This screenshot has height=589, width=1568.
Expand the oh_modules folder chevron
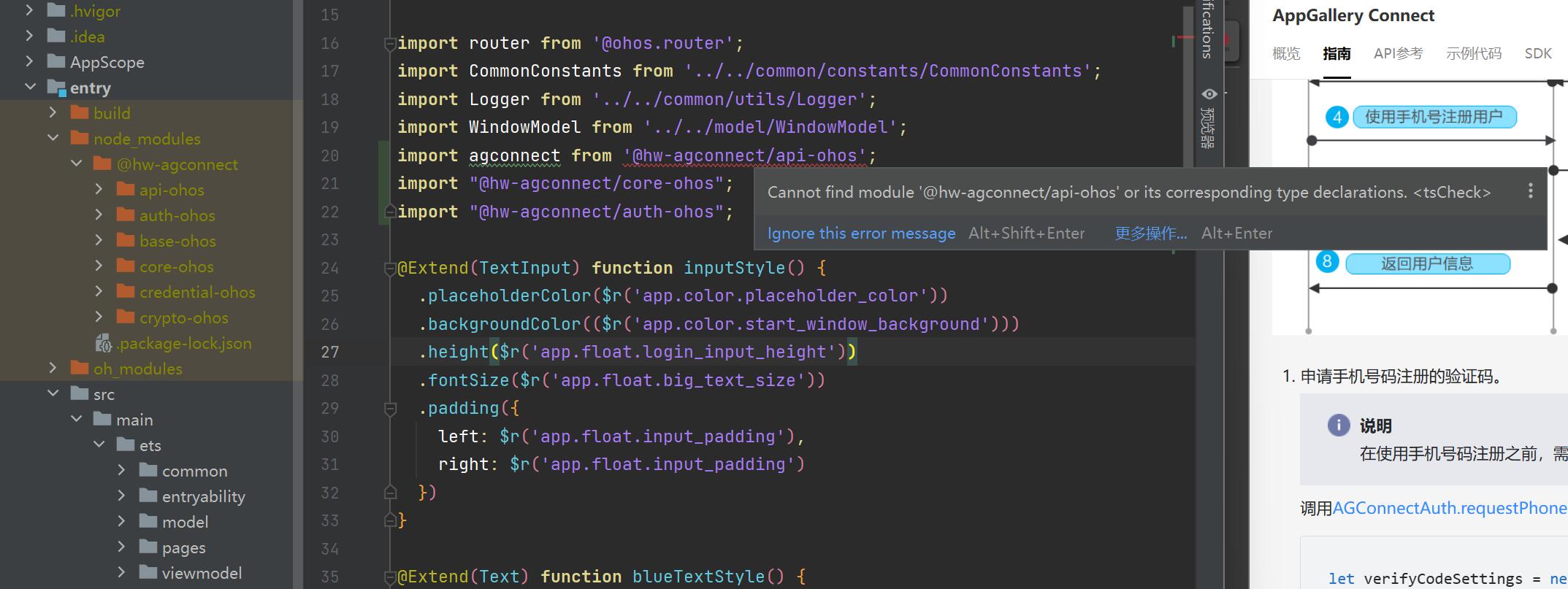point(53,368)
